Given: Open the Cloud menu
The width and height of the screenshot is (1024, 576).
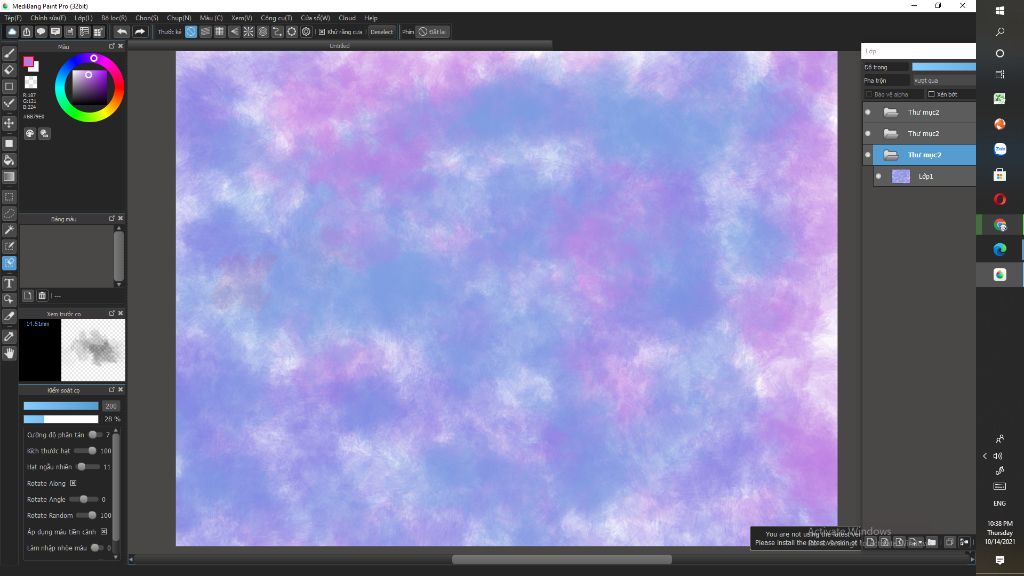Looking at the screenshot, I should click(347, 18).
